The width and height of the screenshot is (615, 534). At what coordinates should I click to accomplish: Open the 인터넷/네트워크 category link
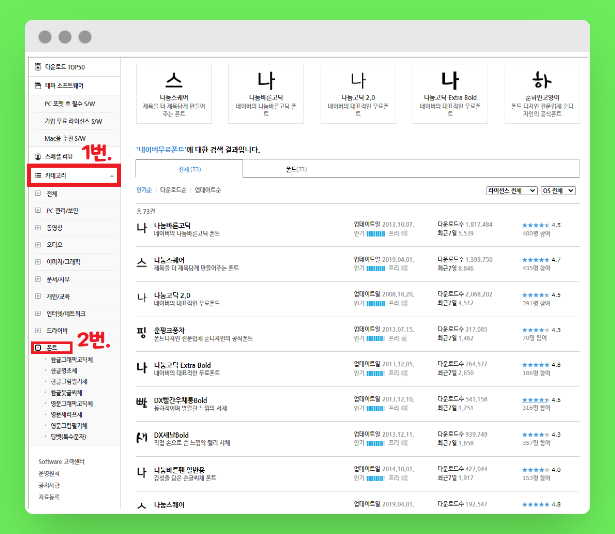click(x=66, y=313)
